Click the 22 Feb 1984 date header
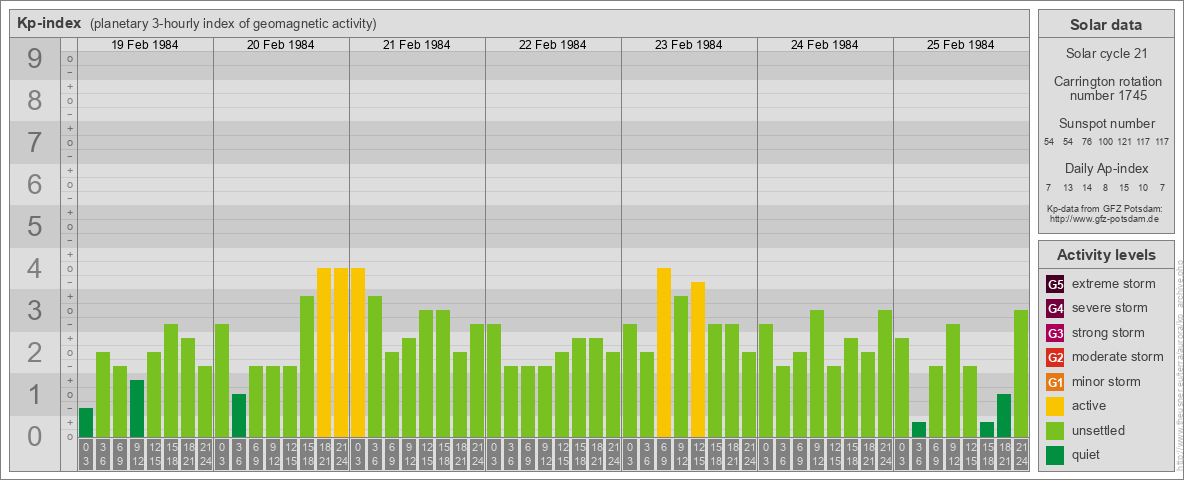The height and width of the screenshot is (480, 1184). point(553,45)
